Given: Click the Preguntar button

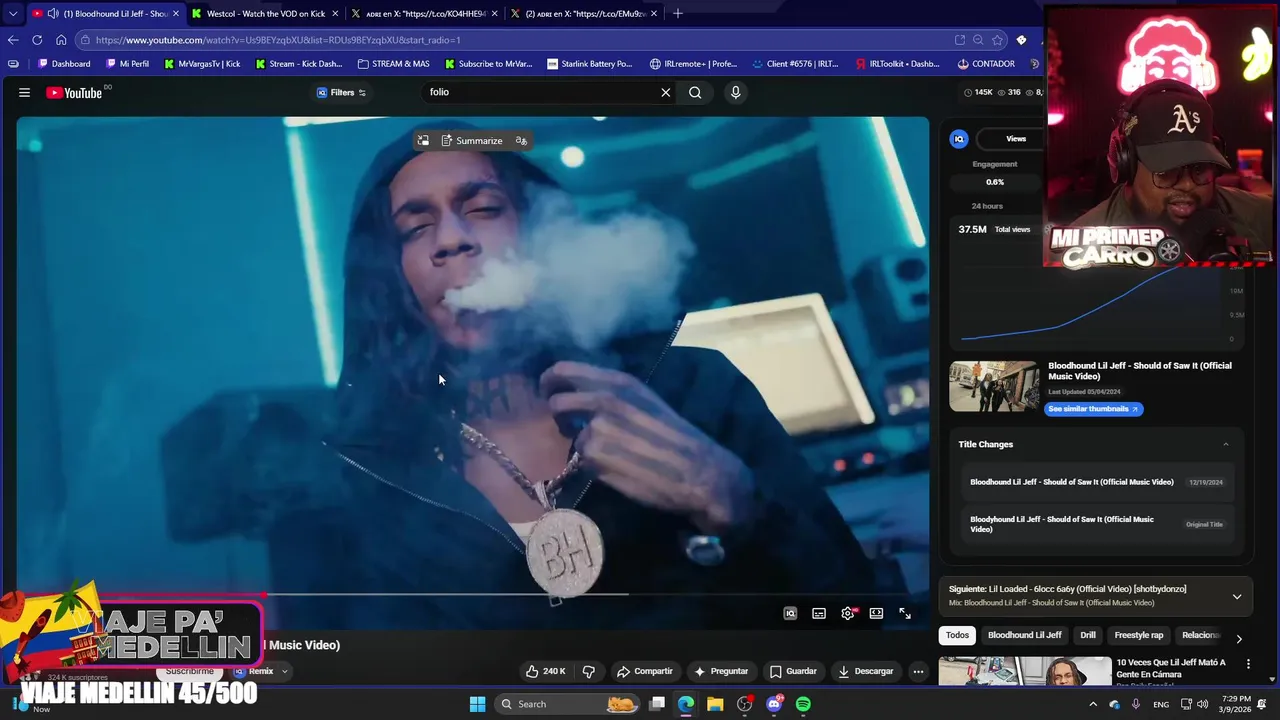Looking at the screenshot, I should [721, 671].
